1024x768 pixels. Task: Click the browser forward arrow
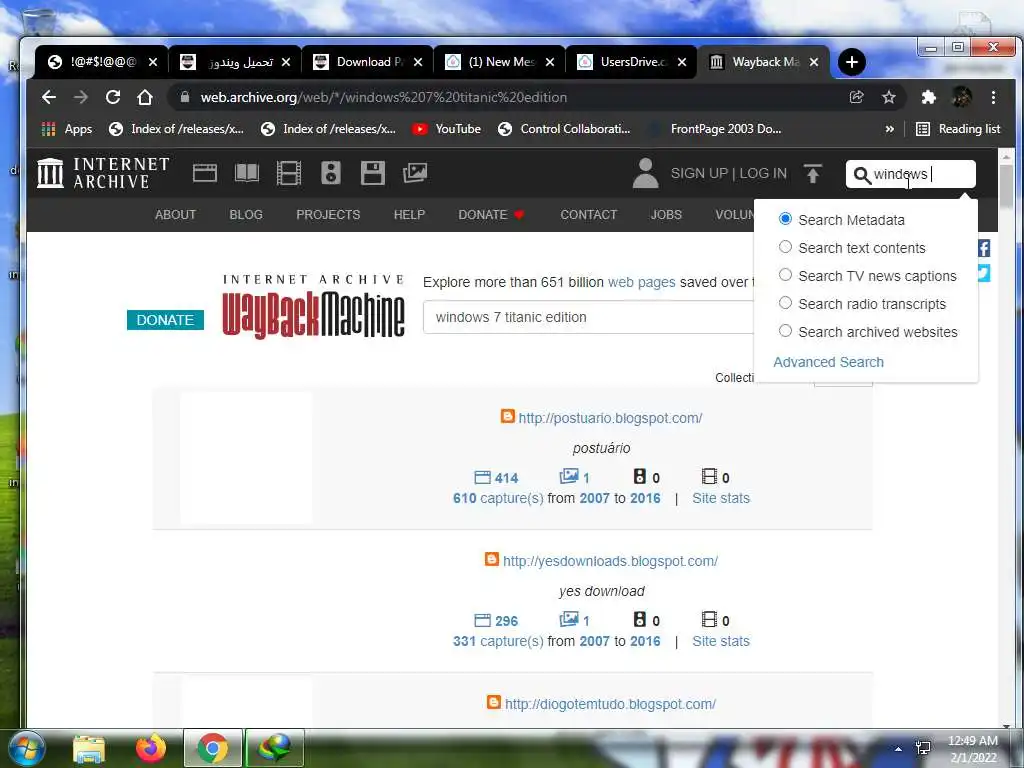click(x=81, y=97)
